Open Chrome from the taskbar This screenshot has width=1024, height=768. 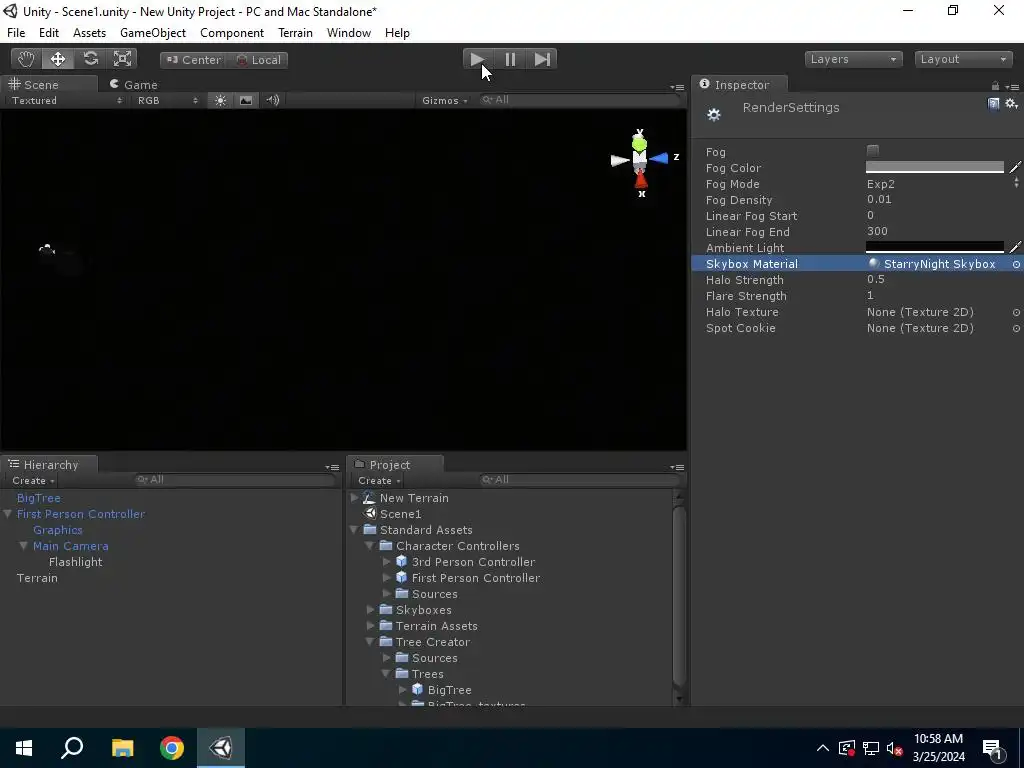coord(172,748)
